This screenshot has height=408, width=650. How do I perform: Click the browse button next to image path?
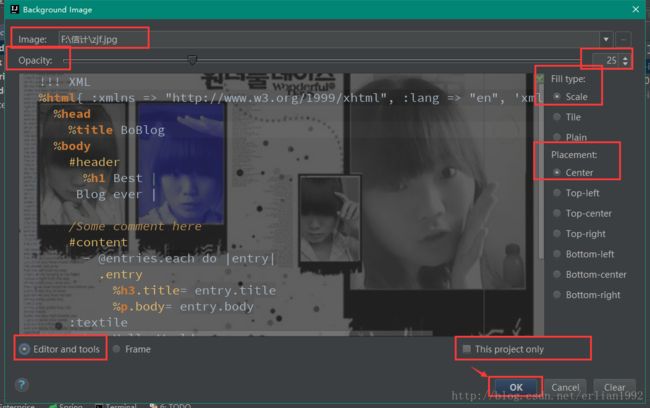(623, 39)
